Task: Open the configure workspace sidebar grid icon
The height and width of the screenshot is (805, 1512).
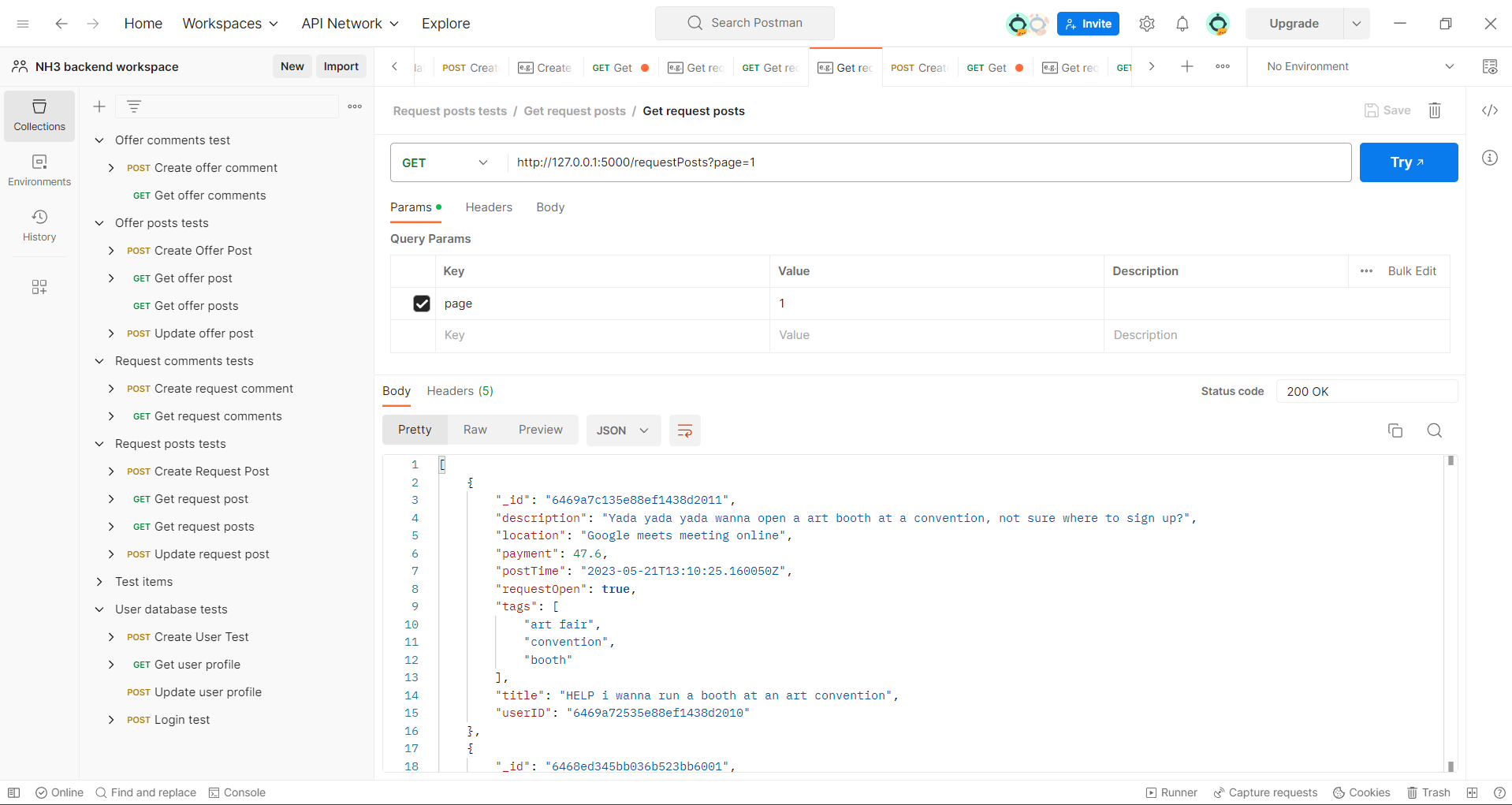Action: (39, 287)
